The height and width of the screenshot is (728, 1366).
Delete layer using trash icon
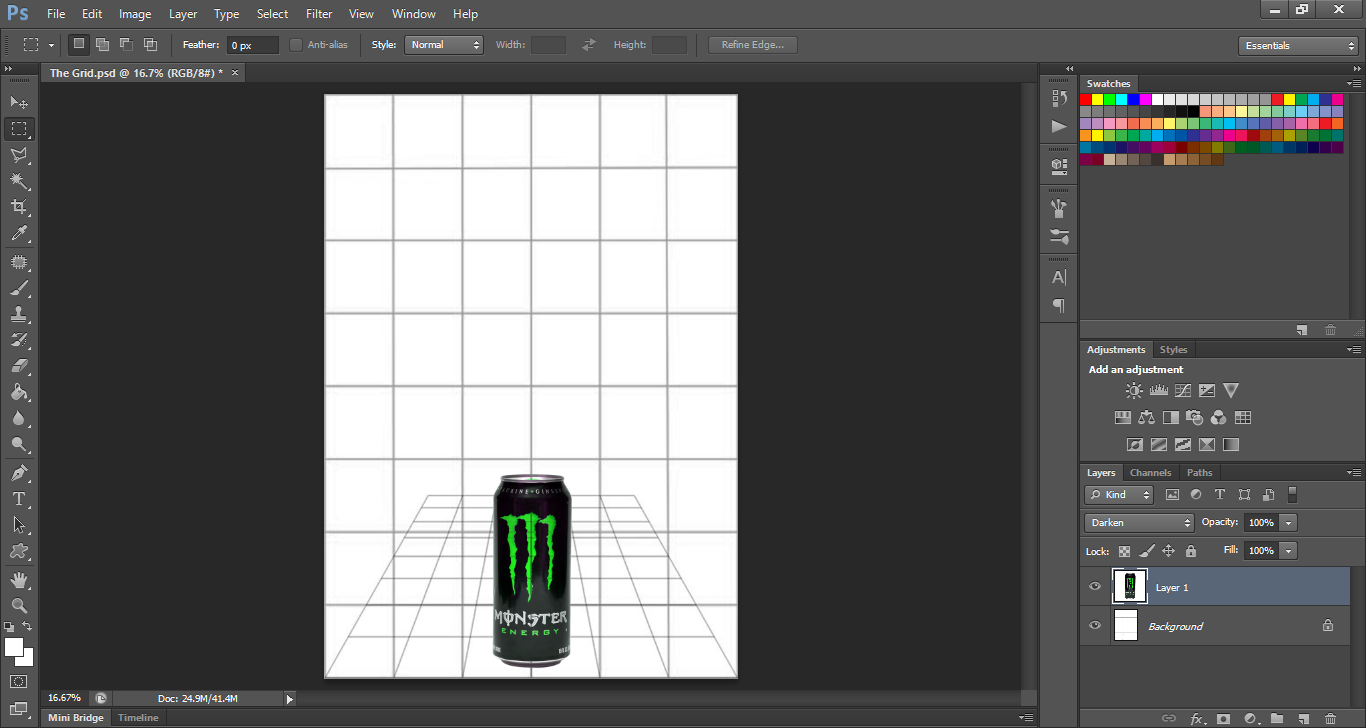(1330, 718)
